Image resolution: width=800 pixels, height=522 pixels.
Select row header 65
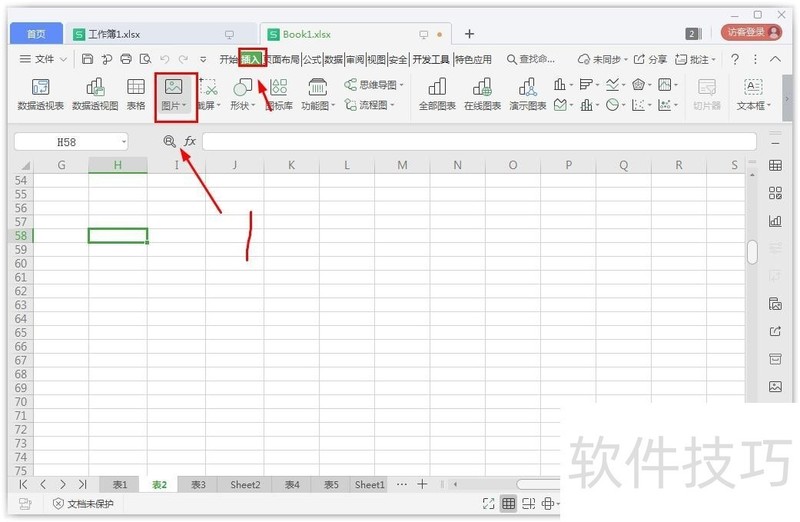21,333
